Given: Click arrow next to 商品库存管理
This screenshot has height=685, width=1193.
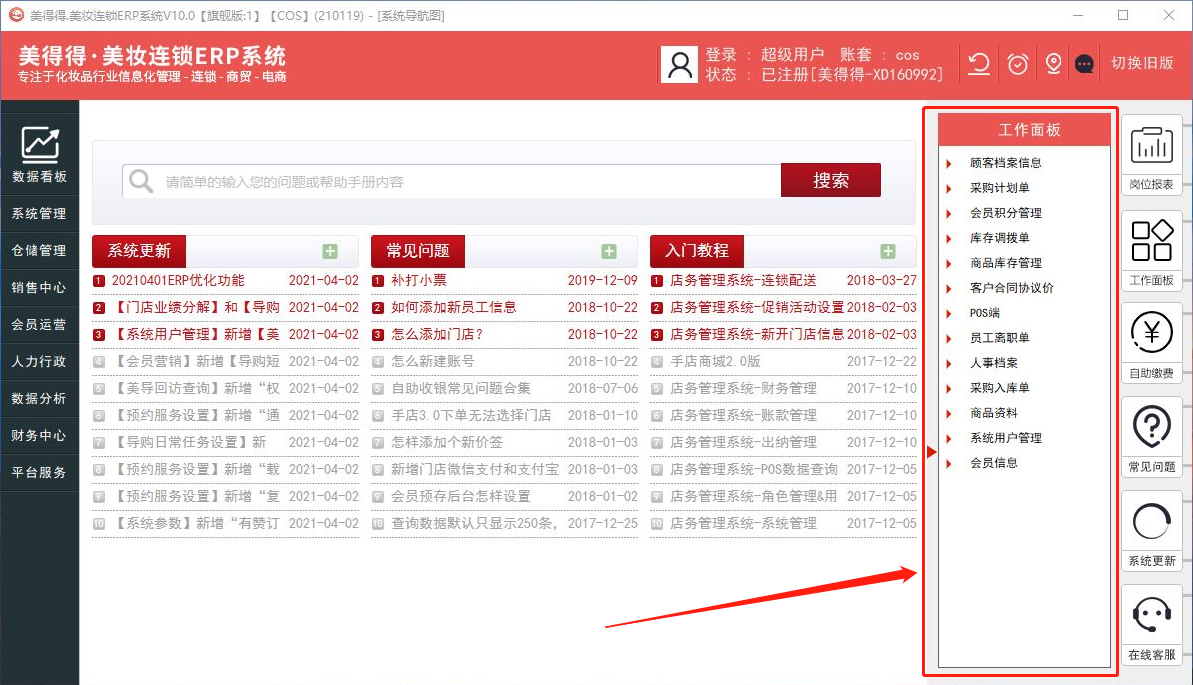Looking at the screenshot, I should pos(949,264).
